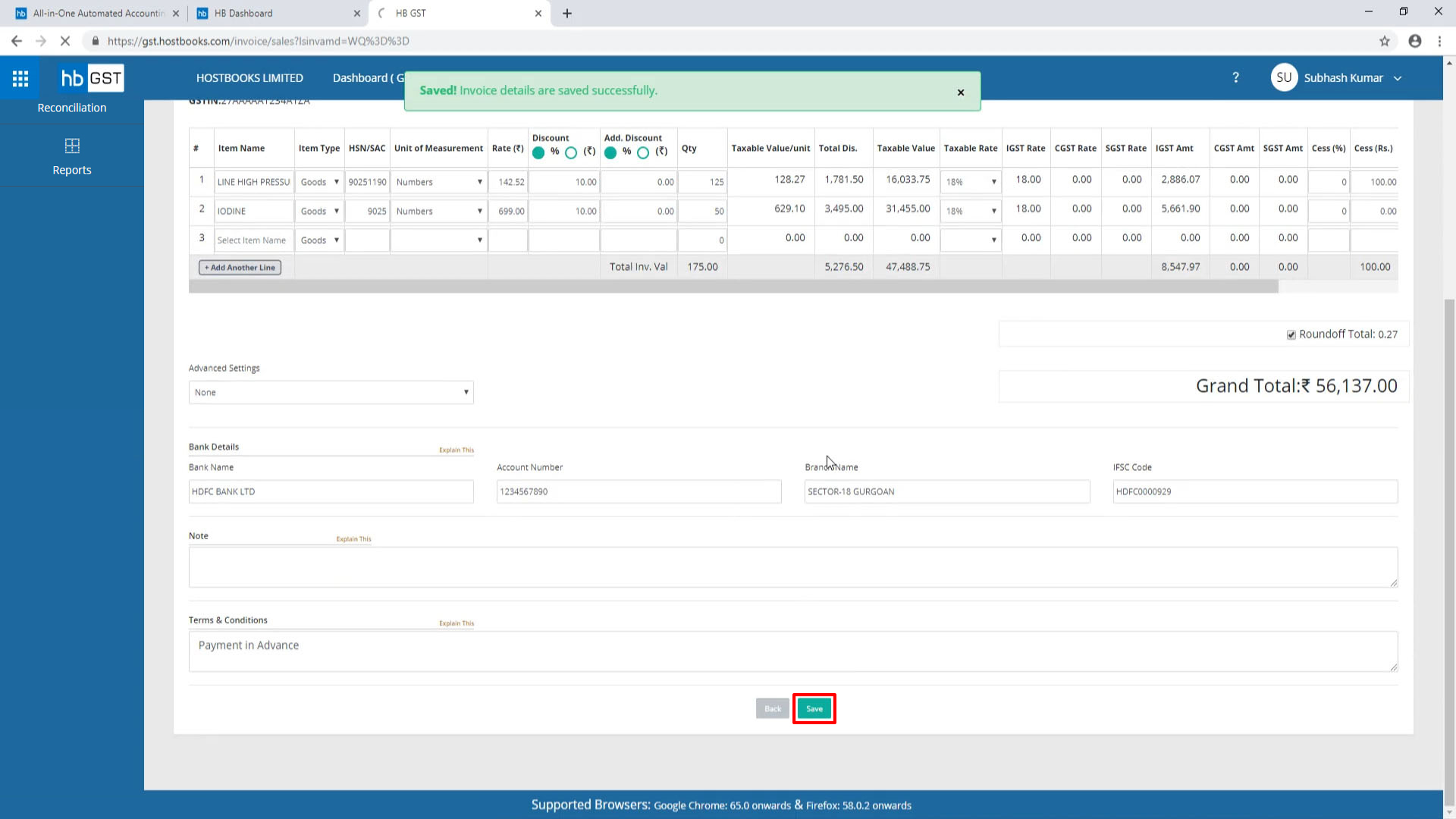Open Taxable Rate dropdown for IODINE row
Viewport: 1456px width, 819px height.
coord(971,211)
